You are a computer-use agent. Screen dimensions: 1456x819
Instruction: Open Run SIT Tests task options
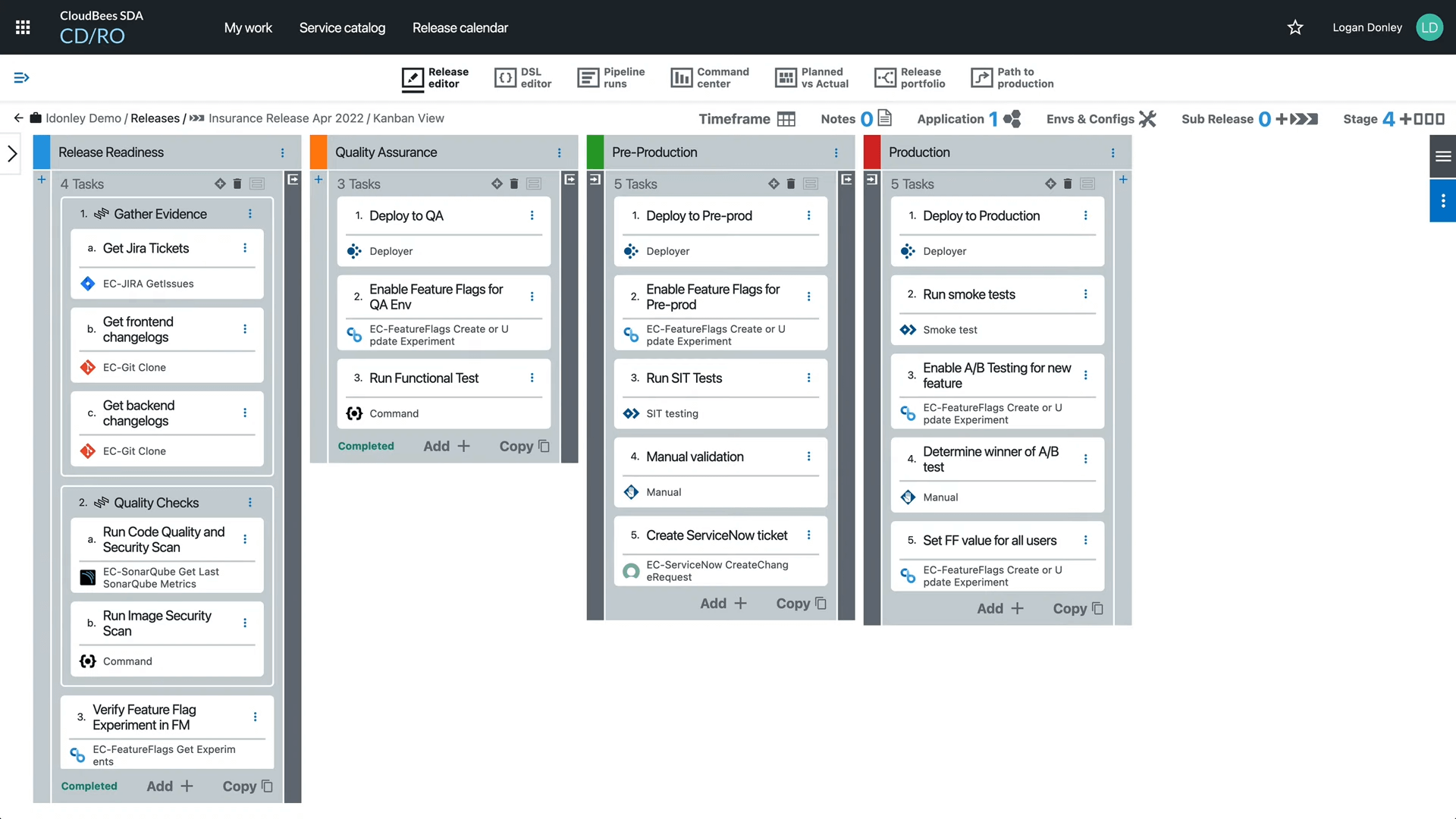tap(809, 378)
